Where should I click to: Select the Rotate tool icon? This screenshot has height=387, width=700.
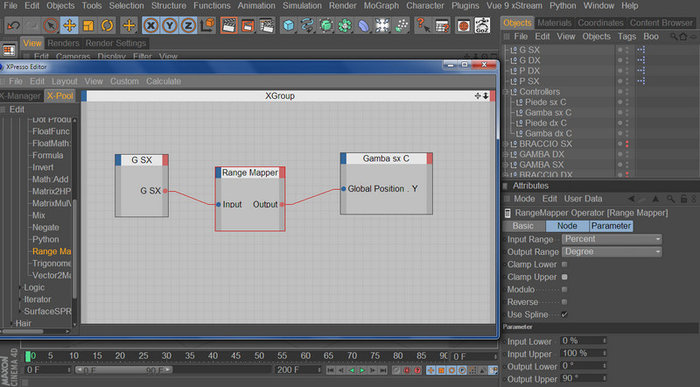[x=107, y=25]
